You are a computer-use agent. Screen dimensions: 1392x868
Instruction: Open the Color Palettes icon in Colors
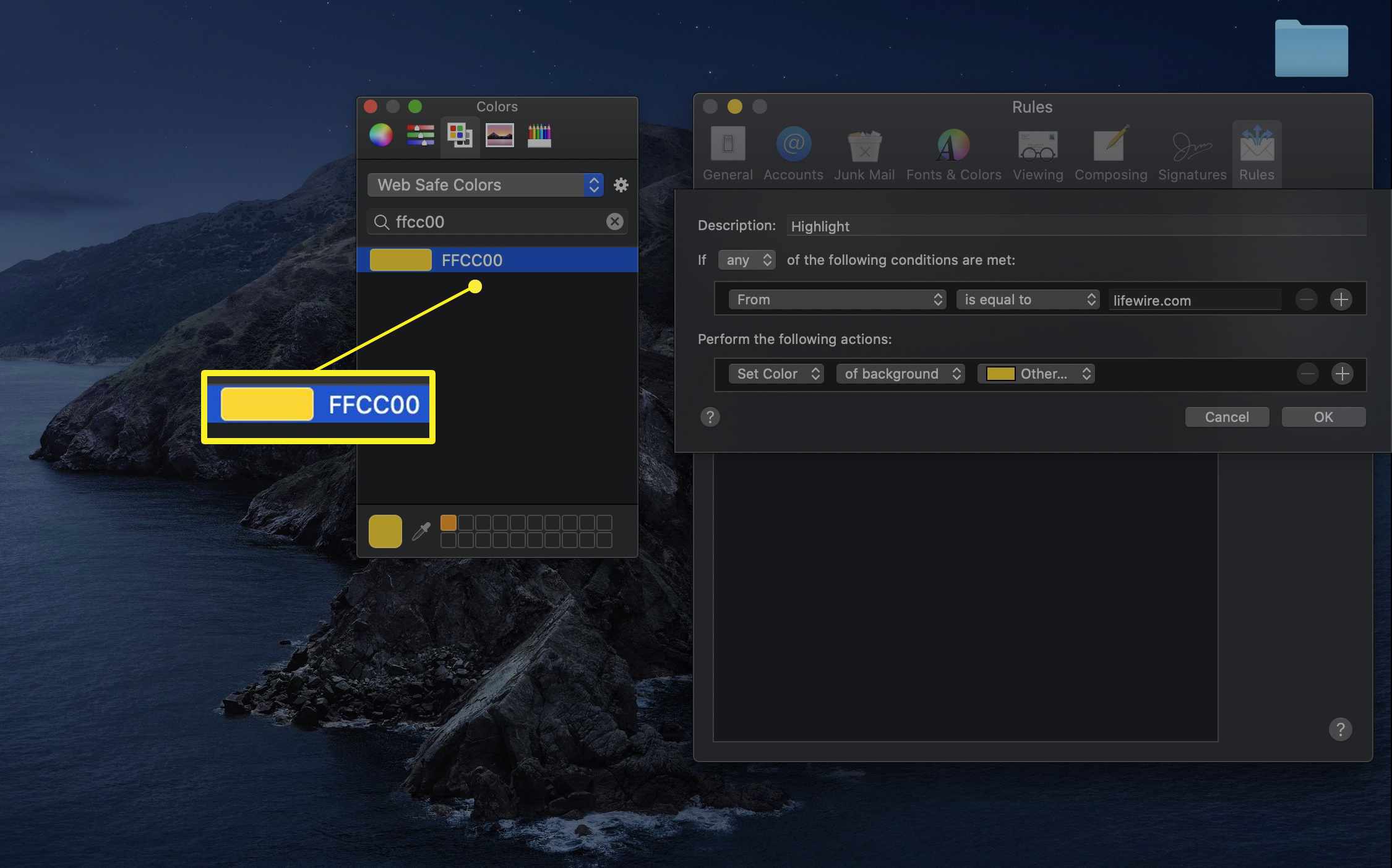[459, 134]
